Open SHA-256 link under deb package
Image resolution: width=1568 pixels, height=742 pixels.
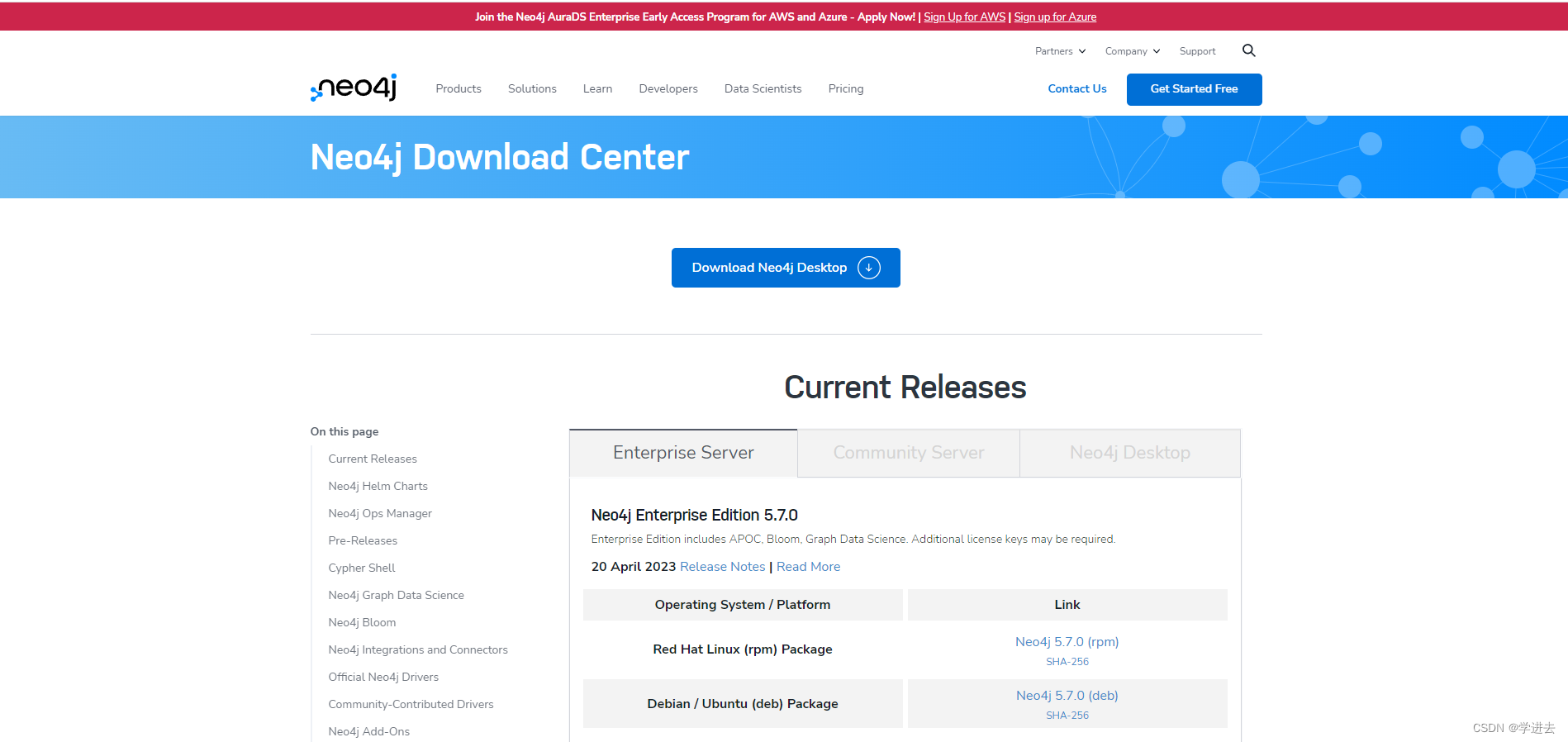tap(1067, 716)
